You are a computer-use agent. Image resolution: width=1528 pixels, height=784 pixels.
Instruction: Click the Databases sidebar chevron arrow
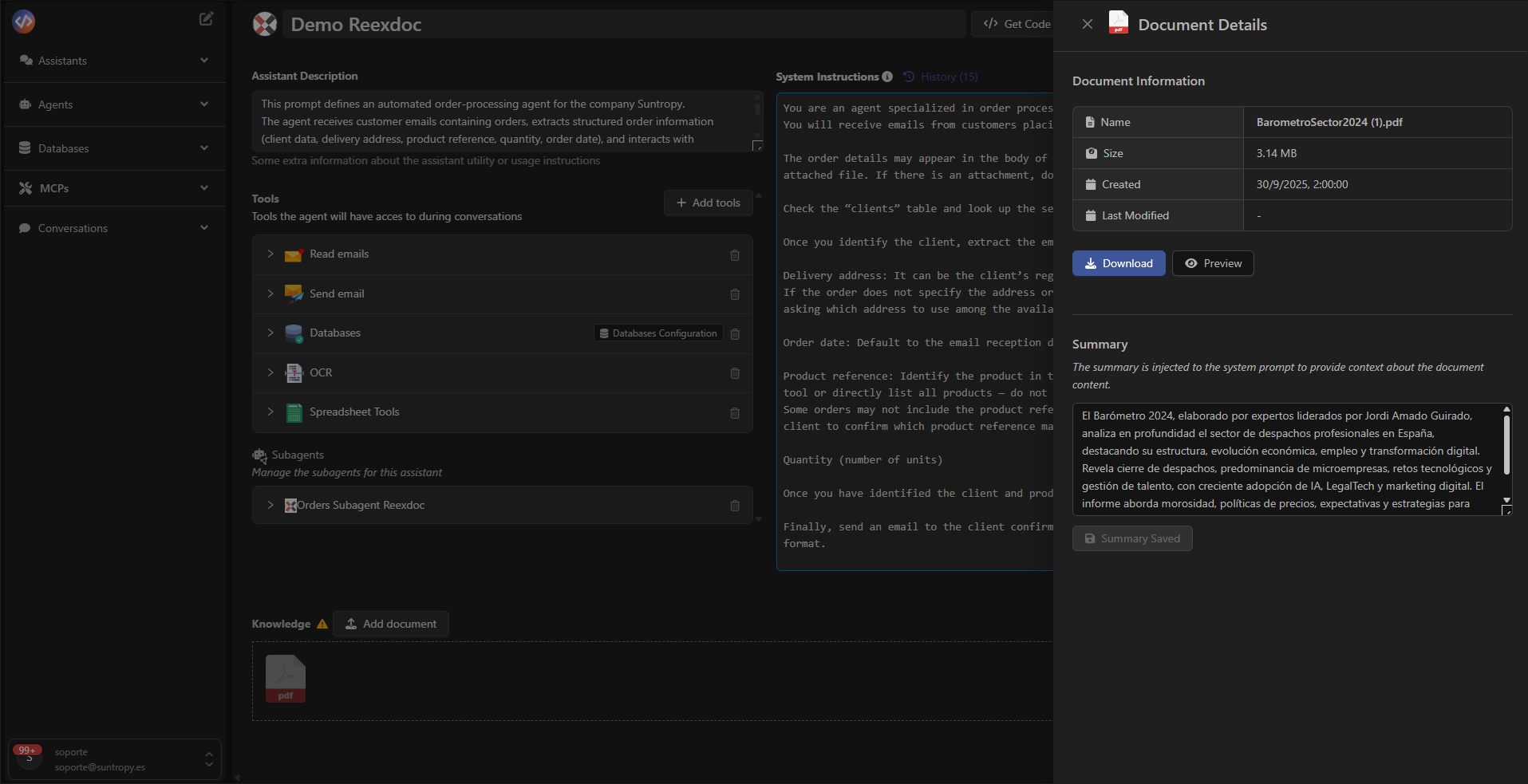204,148
